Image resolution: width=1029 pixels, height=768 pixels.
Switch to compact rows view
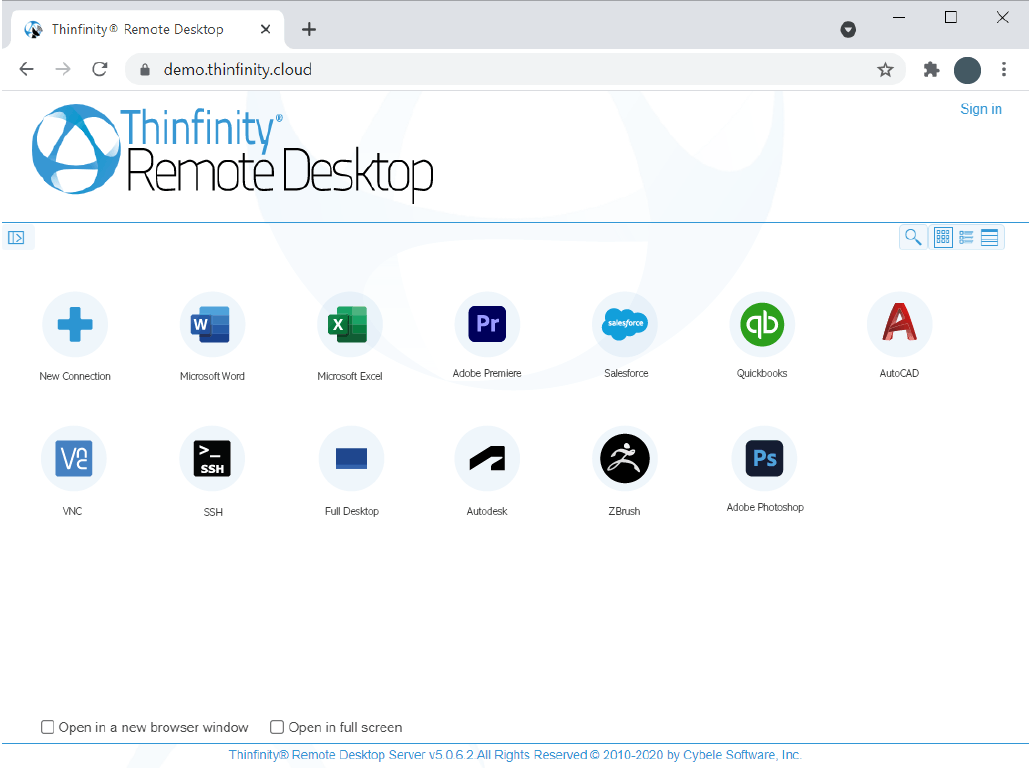989,237
